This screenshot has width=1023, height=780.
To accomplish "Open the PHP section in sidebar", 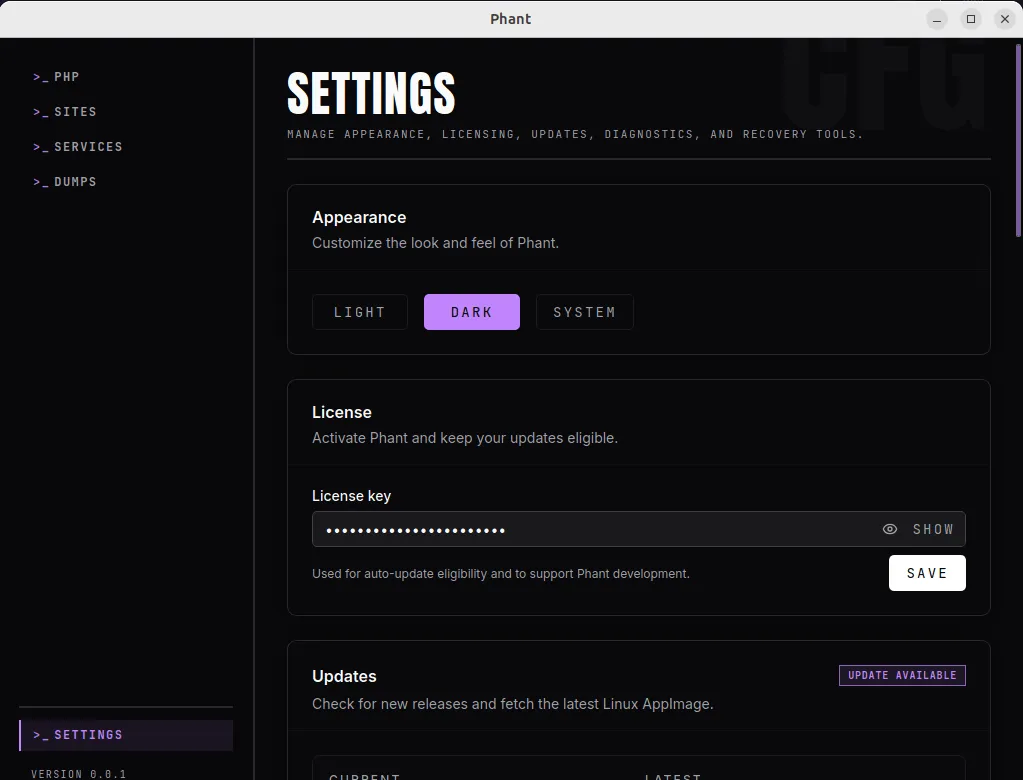I will [x=57, y=77].
